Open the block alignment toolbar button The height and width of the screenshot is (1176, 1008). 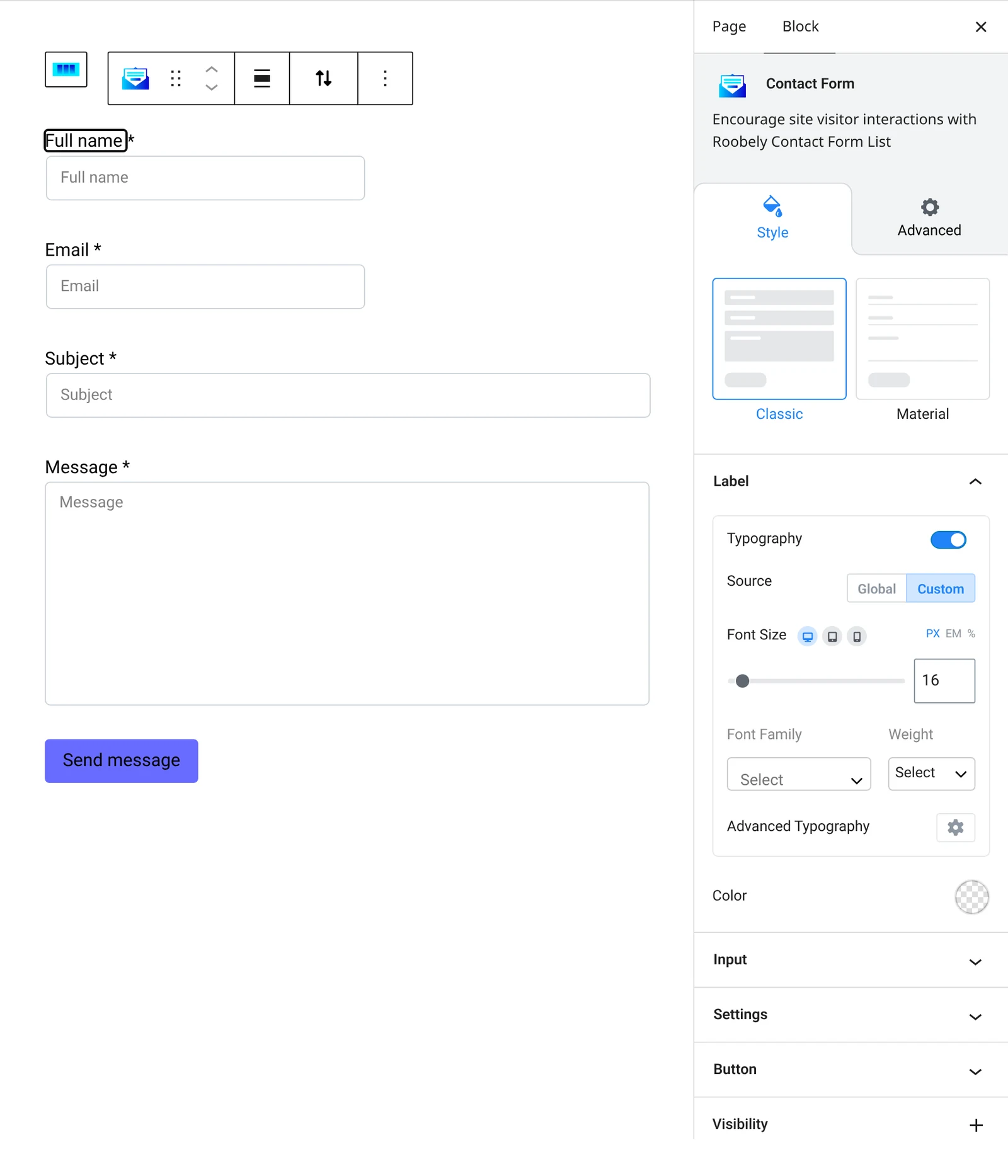click(262, 78)
